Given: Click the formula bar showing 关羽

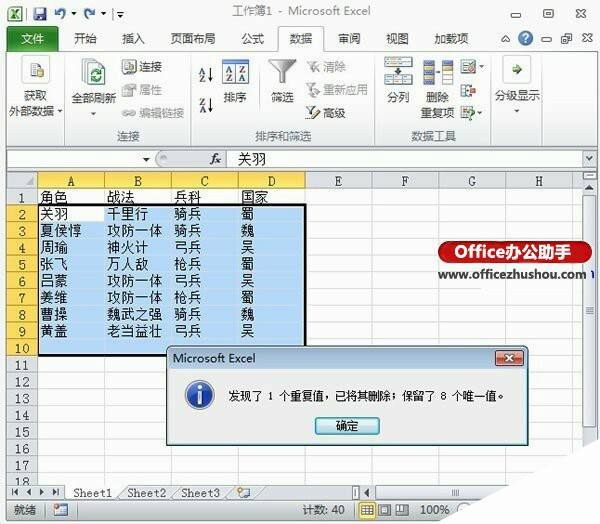Looking at the screenshot, I should (x=405, y=159).
